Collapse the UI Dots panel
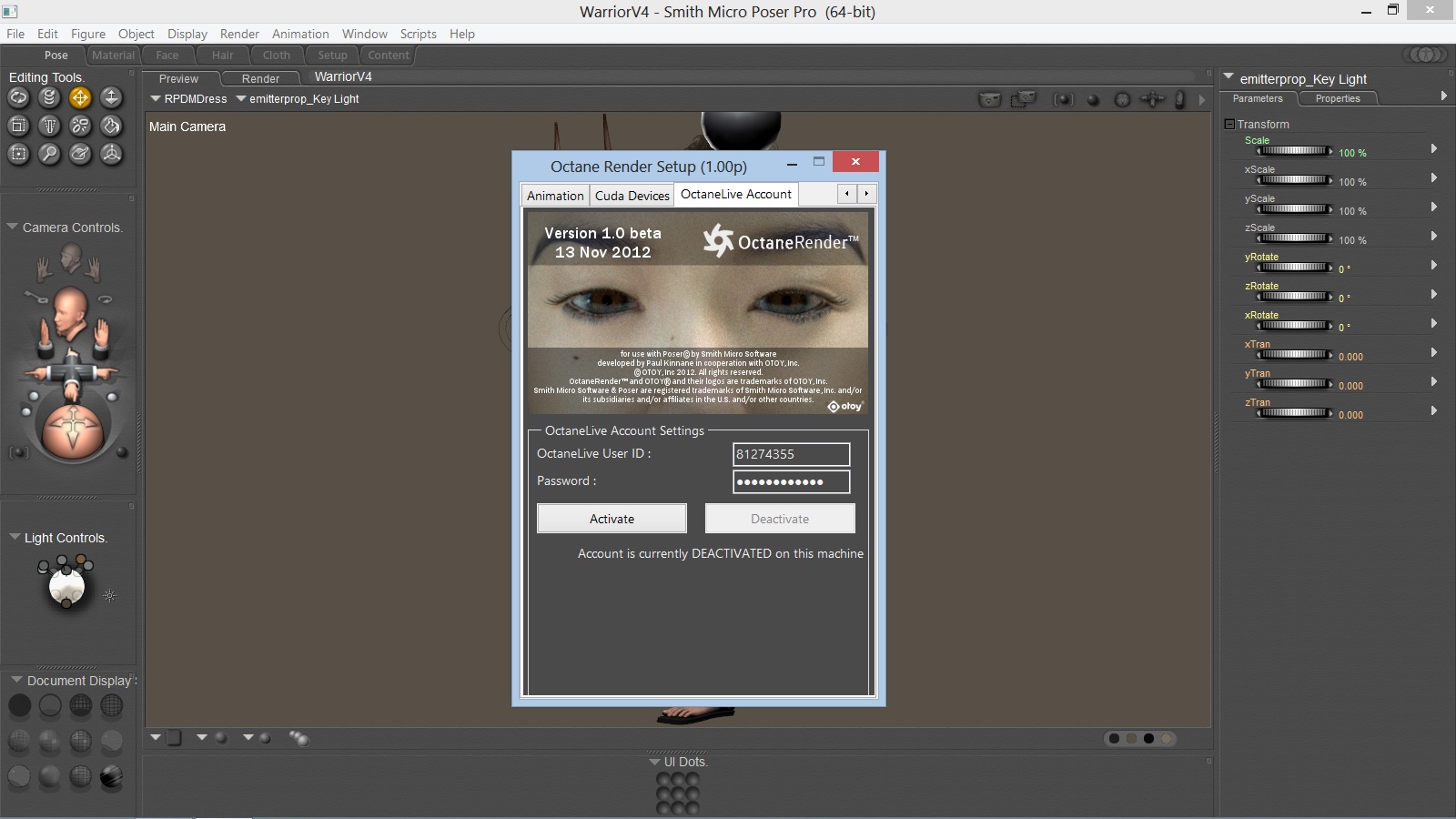This screenshot has width=1456, height=819. [654, 762]
